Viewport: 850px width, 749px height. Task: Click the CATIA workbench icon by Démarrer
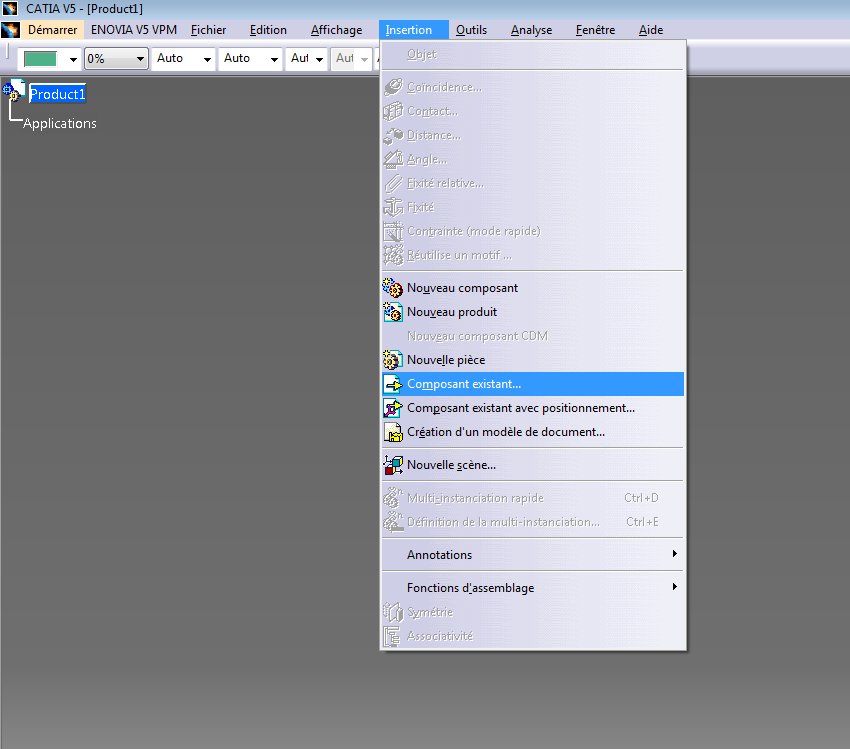pos(10,30)
